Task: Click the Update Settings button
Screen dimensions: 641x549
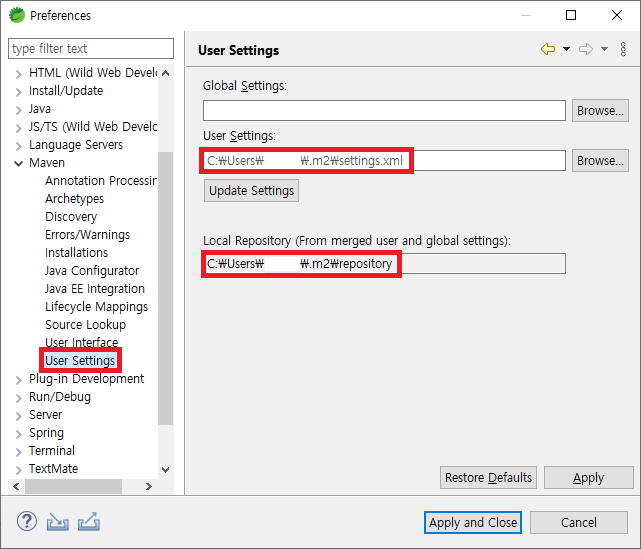Action: coord(251,190)
